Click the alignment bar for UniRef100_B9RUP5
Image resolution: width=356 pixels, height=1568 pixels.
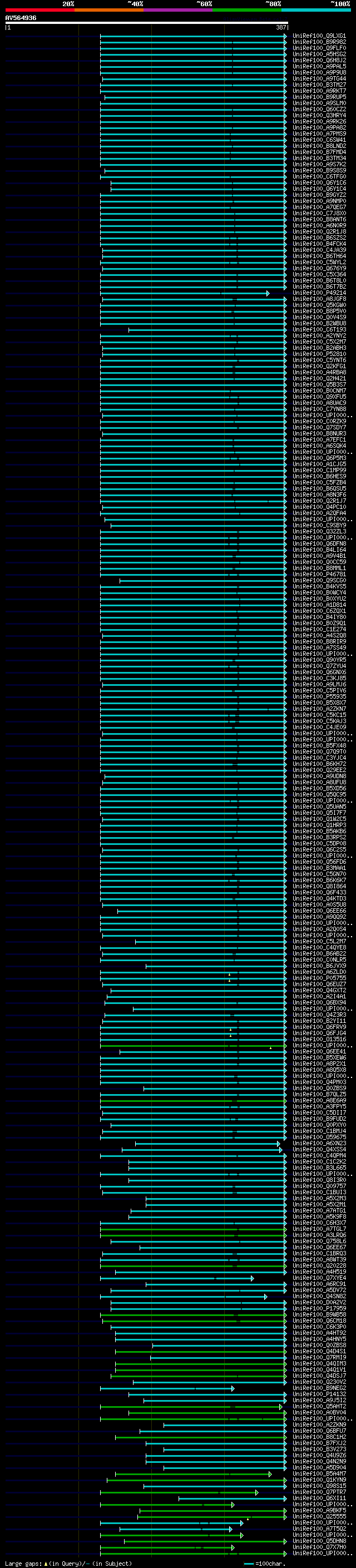click(196, 97)
